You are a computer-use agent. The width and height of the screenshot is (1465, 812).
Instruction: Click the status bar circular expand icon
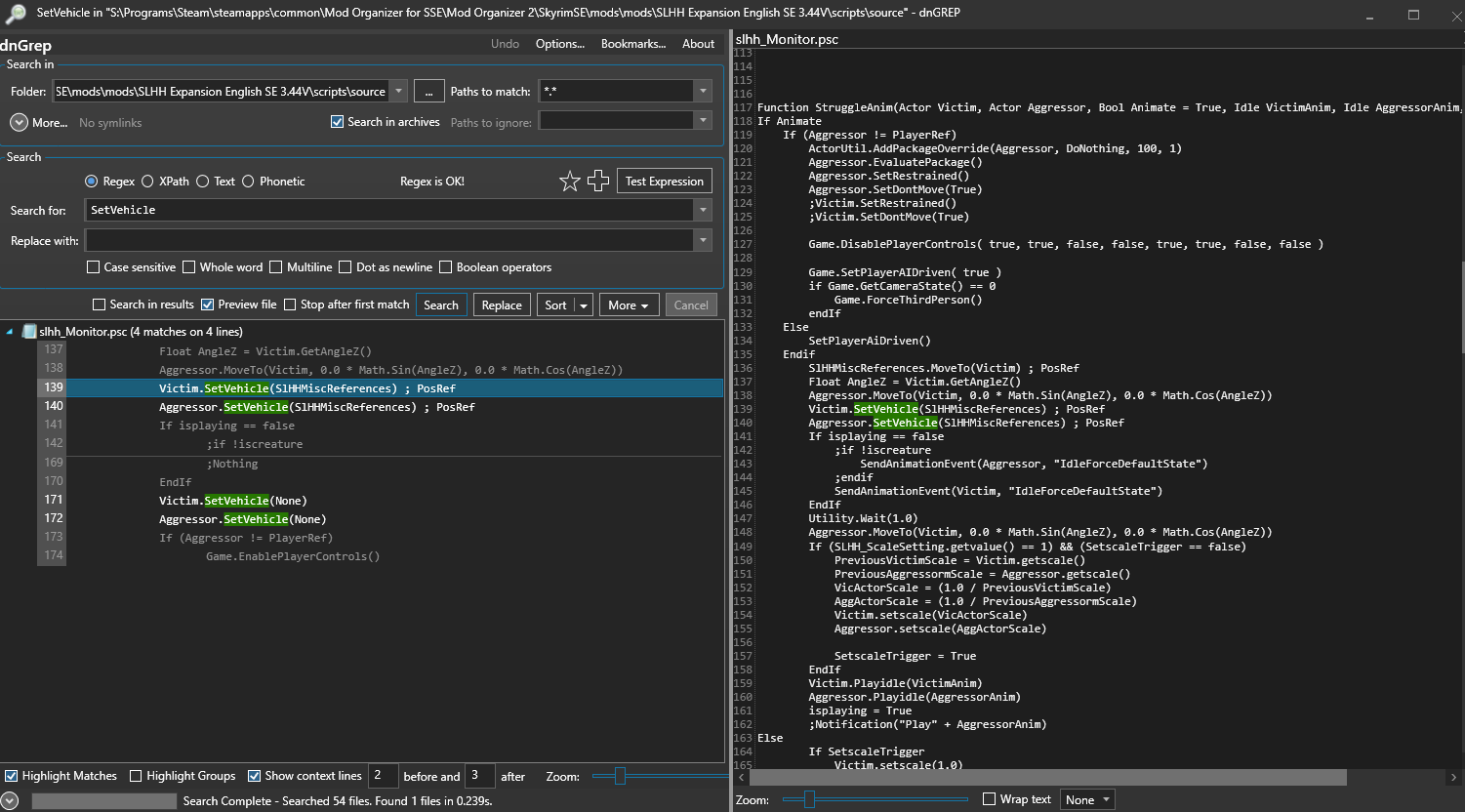(10, 800)
